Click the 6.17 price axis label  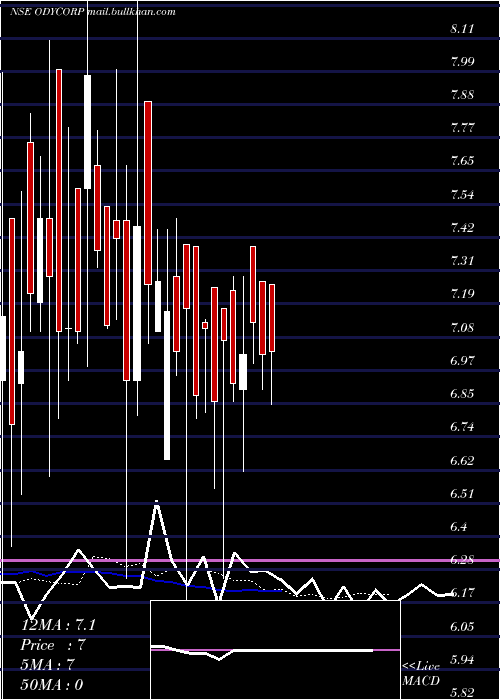(462, 593)
